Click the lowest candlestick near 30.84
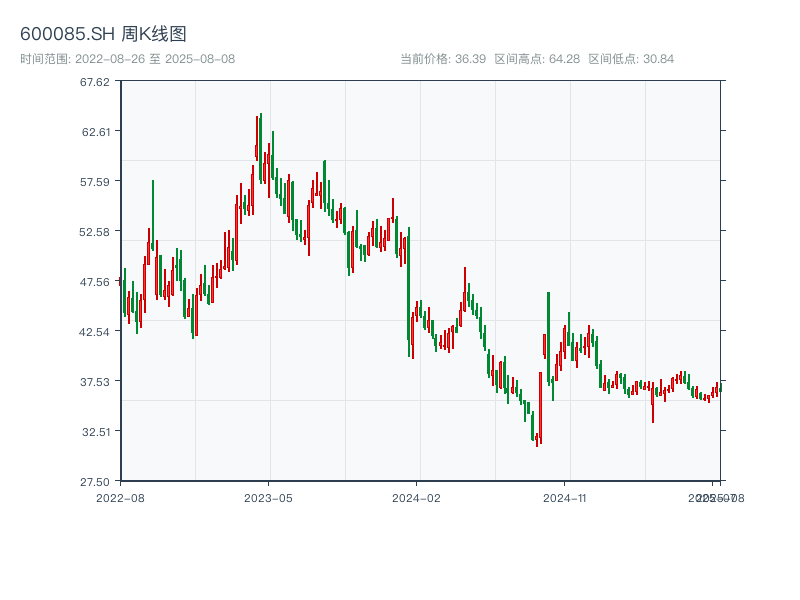This screenshot has width=800, height=600. (x=537, y=438)
